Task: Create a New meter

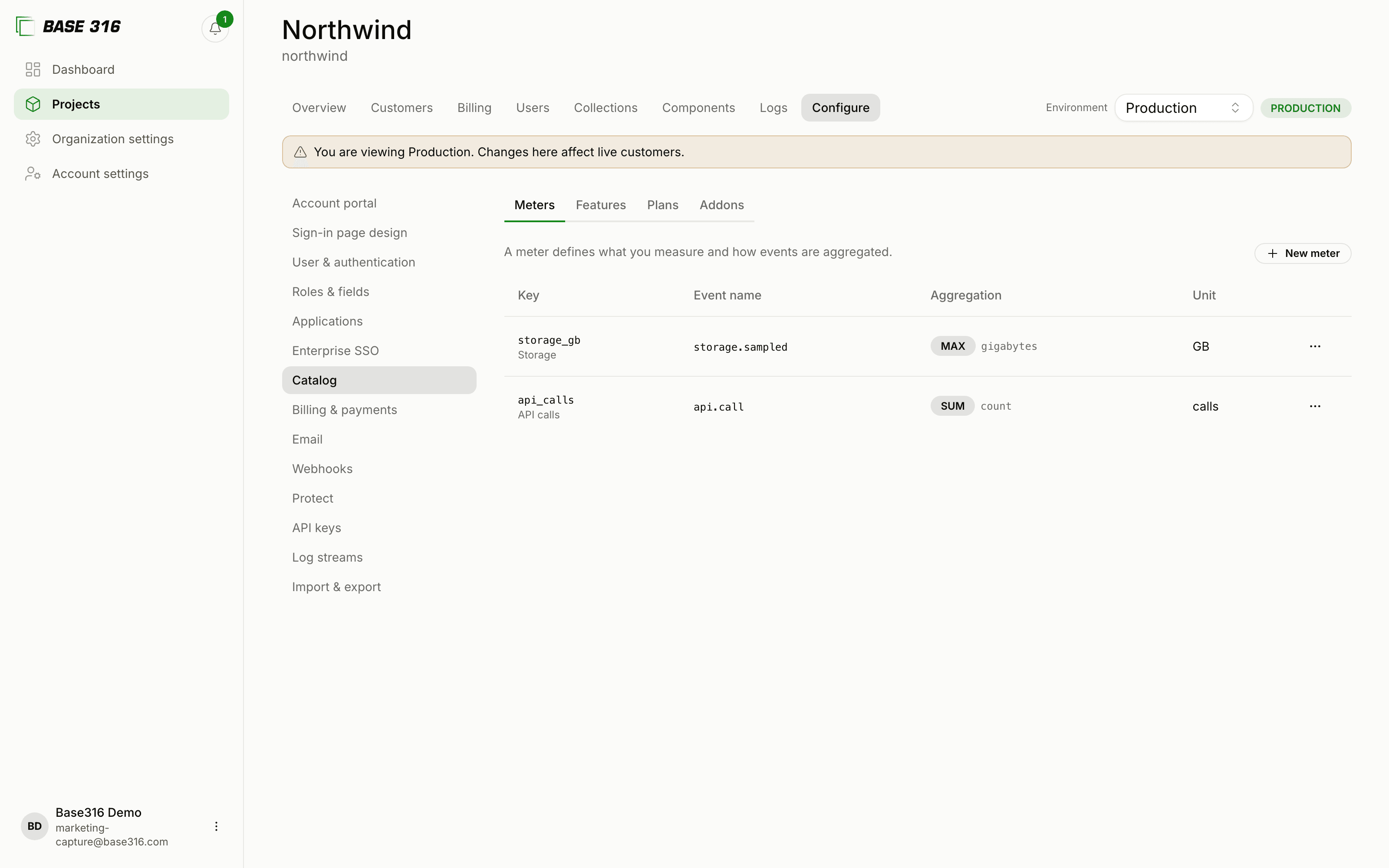Action: tap(1302, 253)
